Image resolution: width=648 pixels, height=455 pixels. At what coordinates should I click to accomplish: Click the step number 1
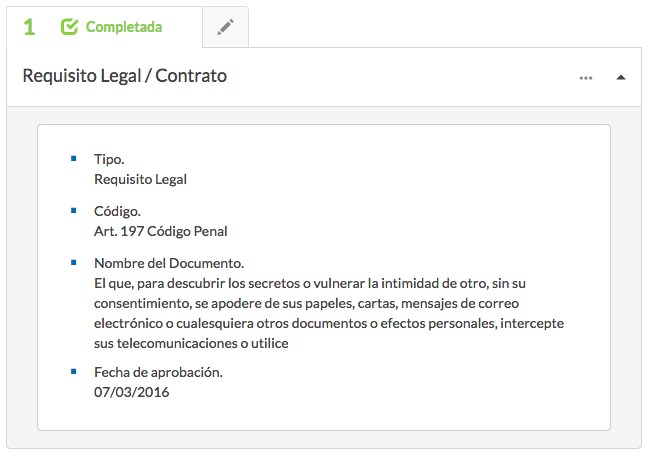29,27
